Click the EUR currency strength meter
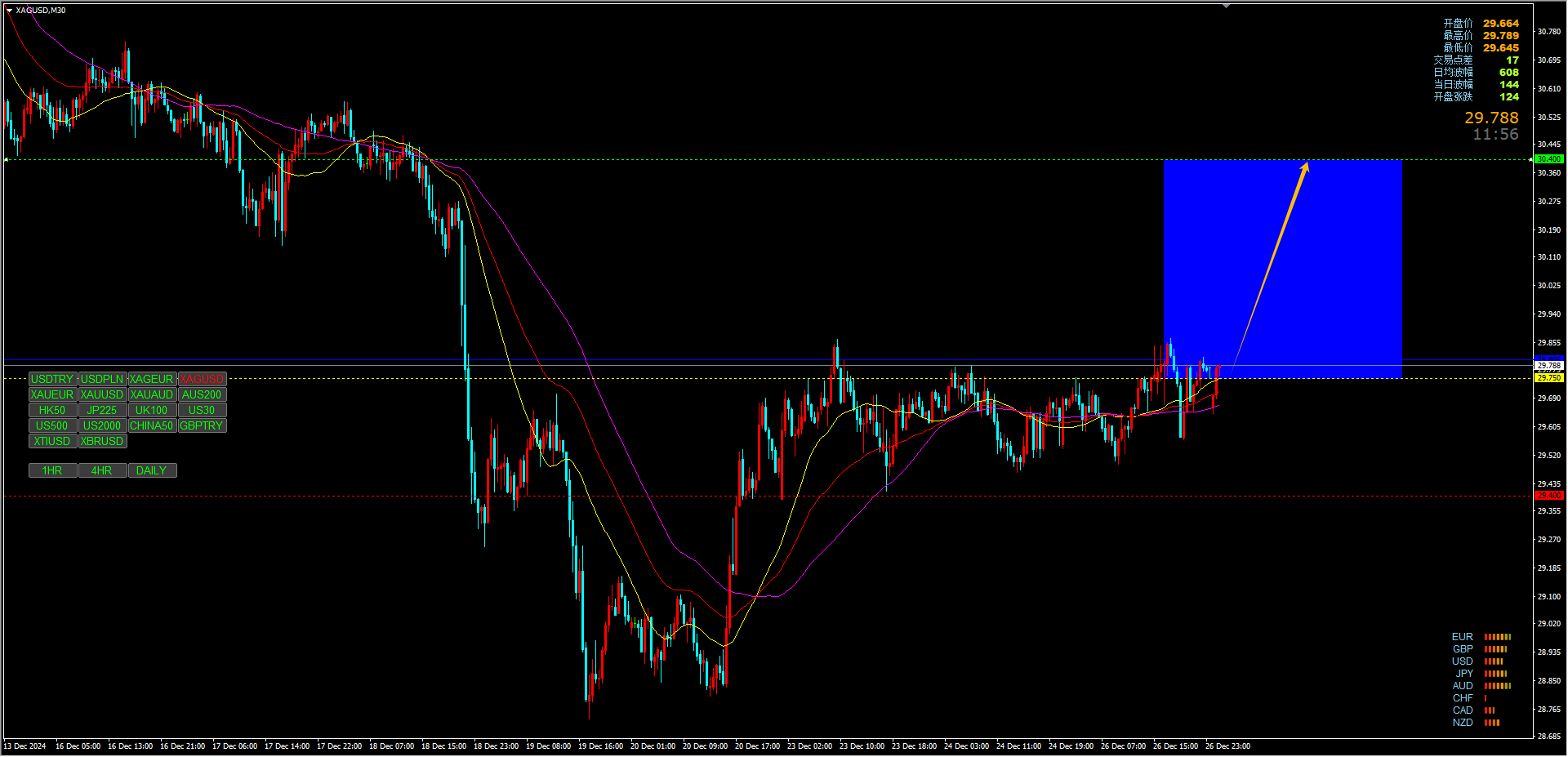The height and width of the screenshot is (757, 1568). tap(1498, 637)
